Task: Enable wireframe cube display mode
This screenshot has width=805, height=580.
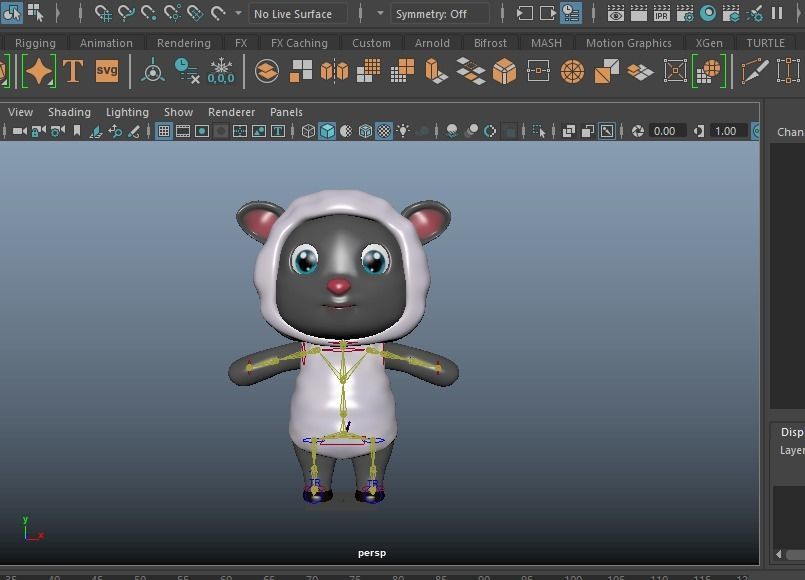Action: tap(308, 131)
